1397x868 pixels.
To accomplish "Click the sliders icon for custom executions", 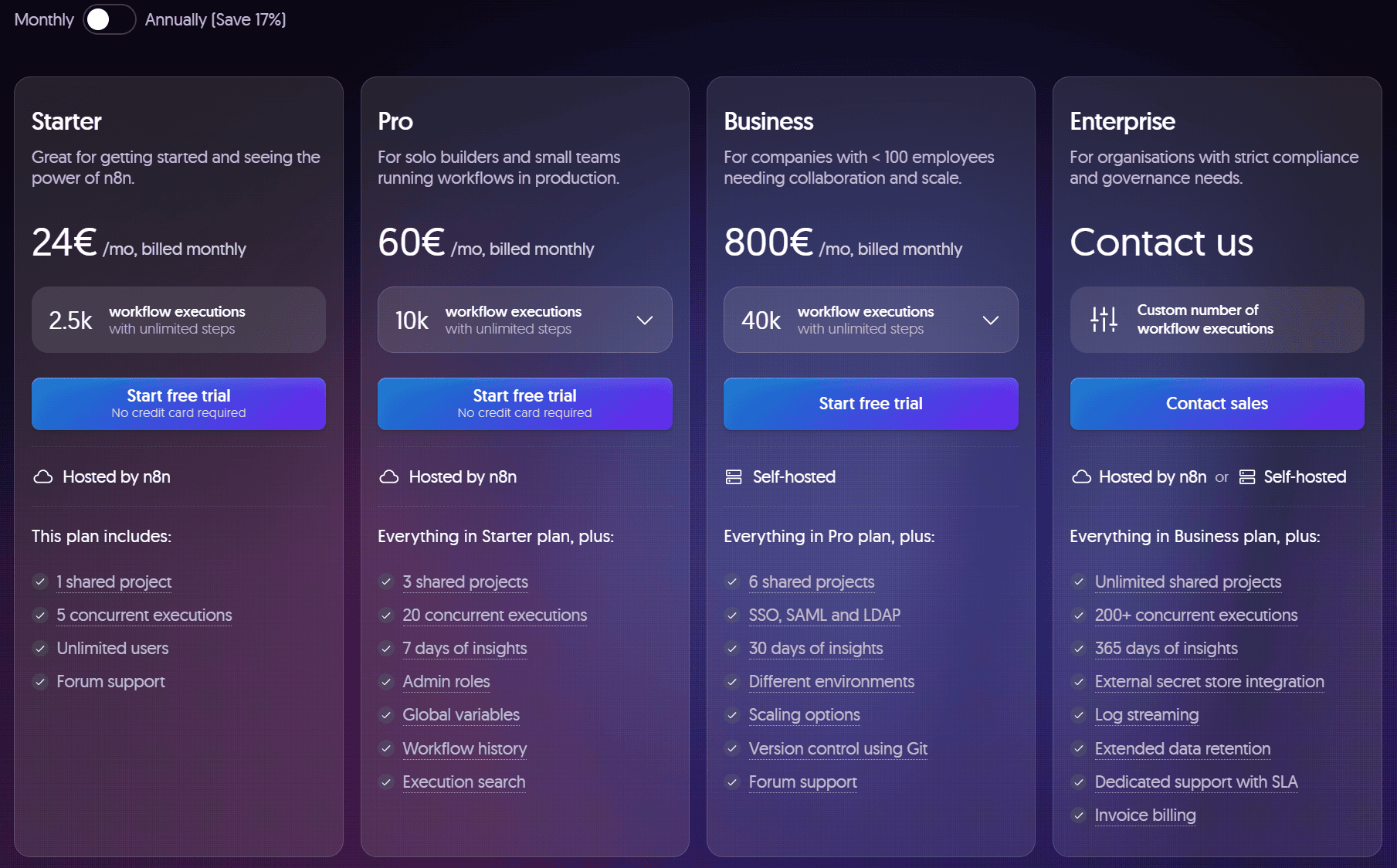I will click(x=1104, y=319).
